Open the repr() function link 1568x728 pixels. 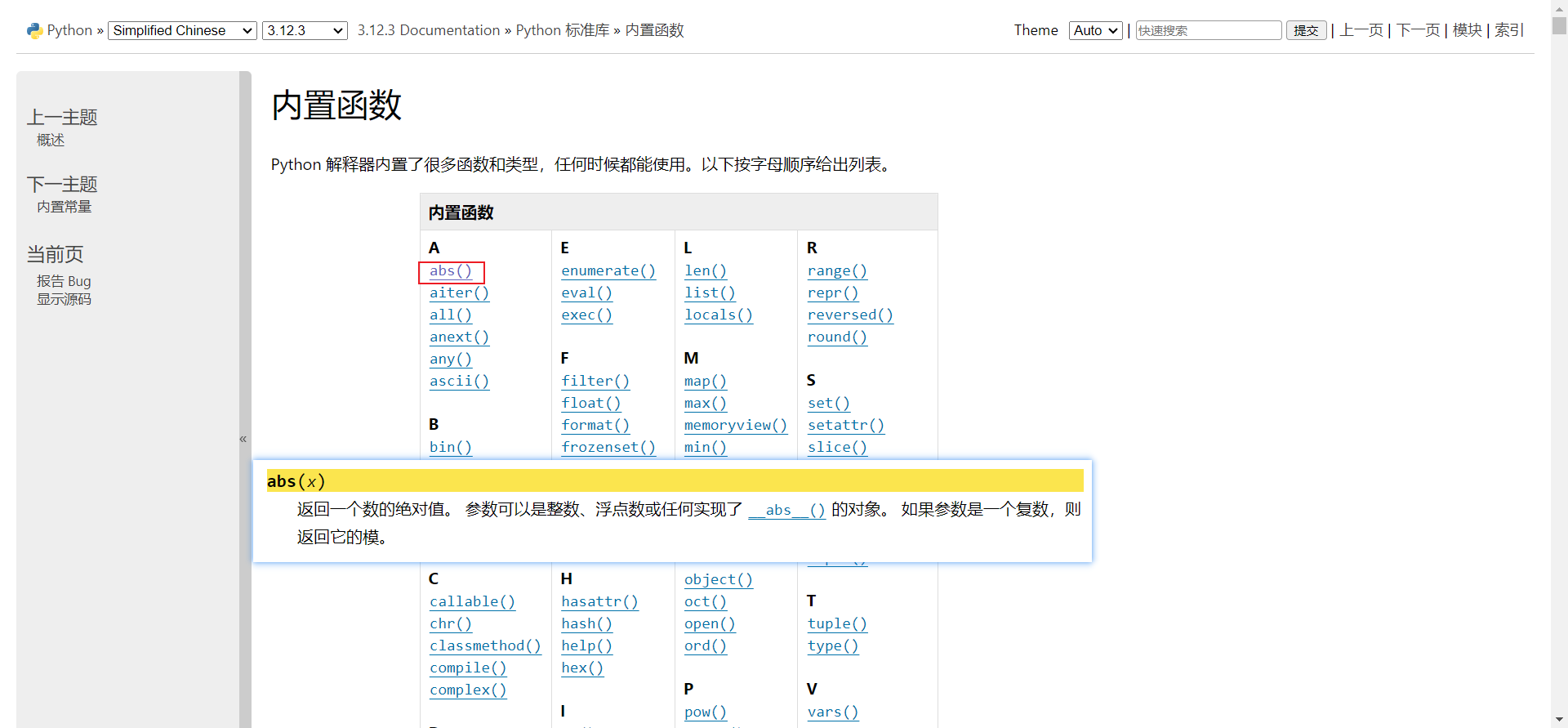833,293
